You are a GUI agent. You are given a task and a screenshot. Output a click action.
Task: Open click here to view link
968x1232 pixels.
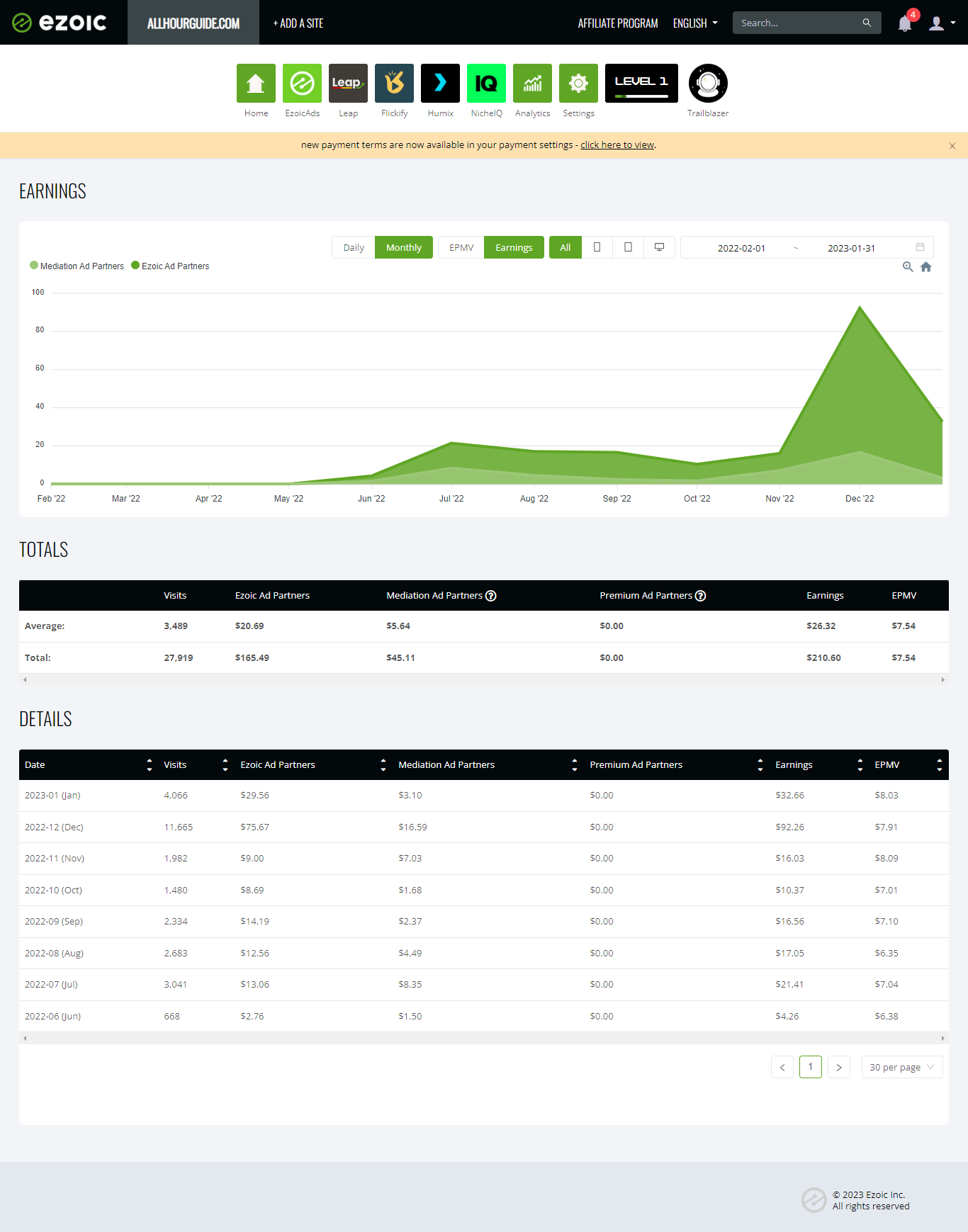point(617,145)
